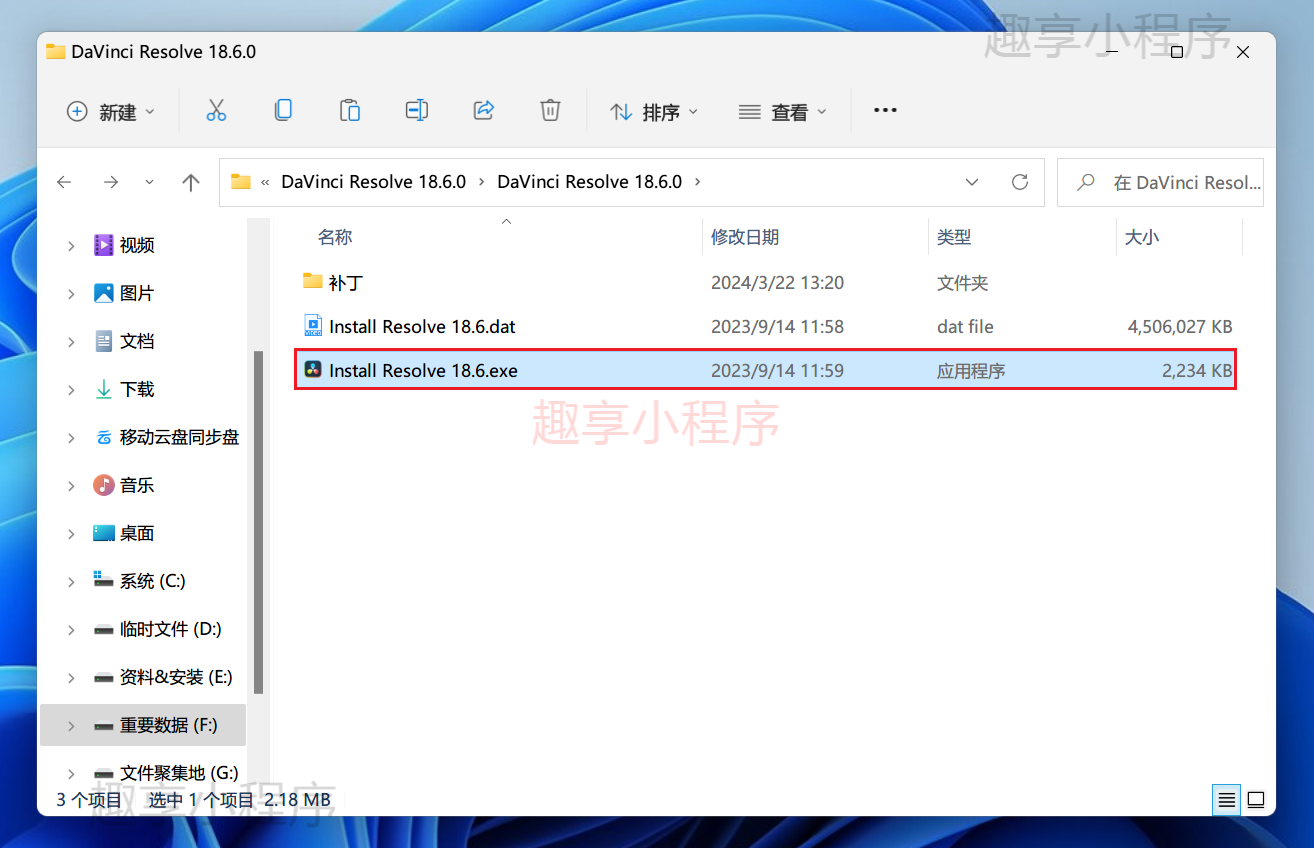
Task: Click the 移动云盘同步盘 cloud icon
Action: (104, 437)
